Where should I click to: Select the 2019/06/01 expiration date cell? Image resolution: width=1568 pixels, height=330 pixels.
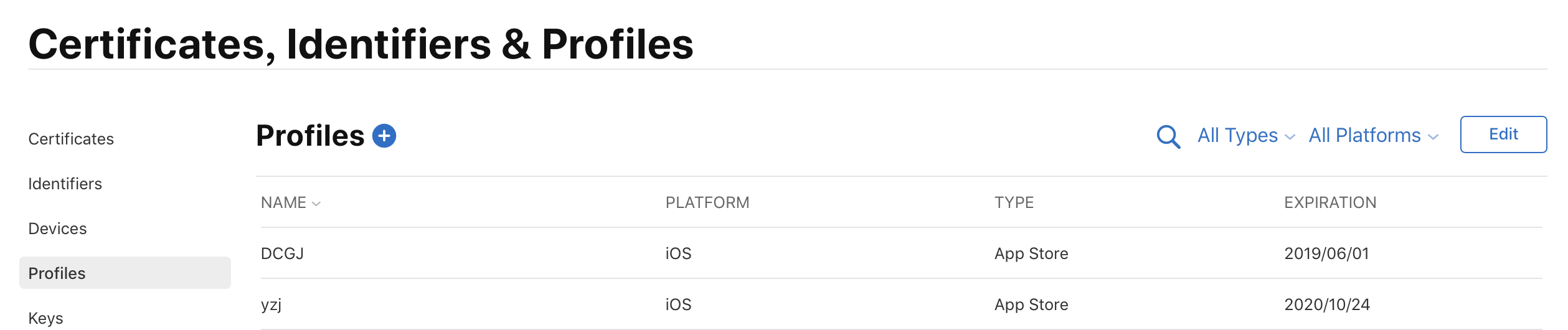1326,253
